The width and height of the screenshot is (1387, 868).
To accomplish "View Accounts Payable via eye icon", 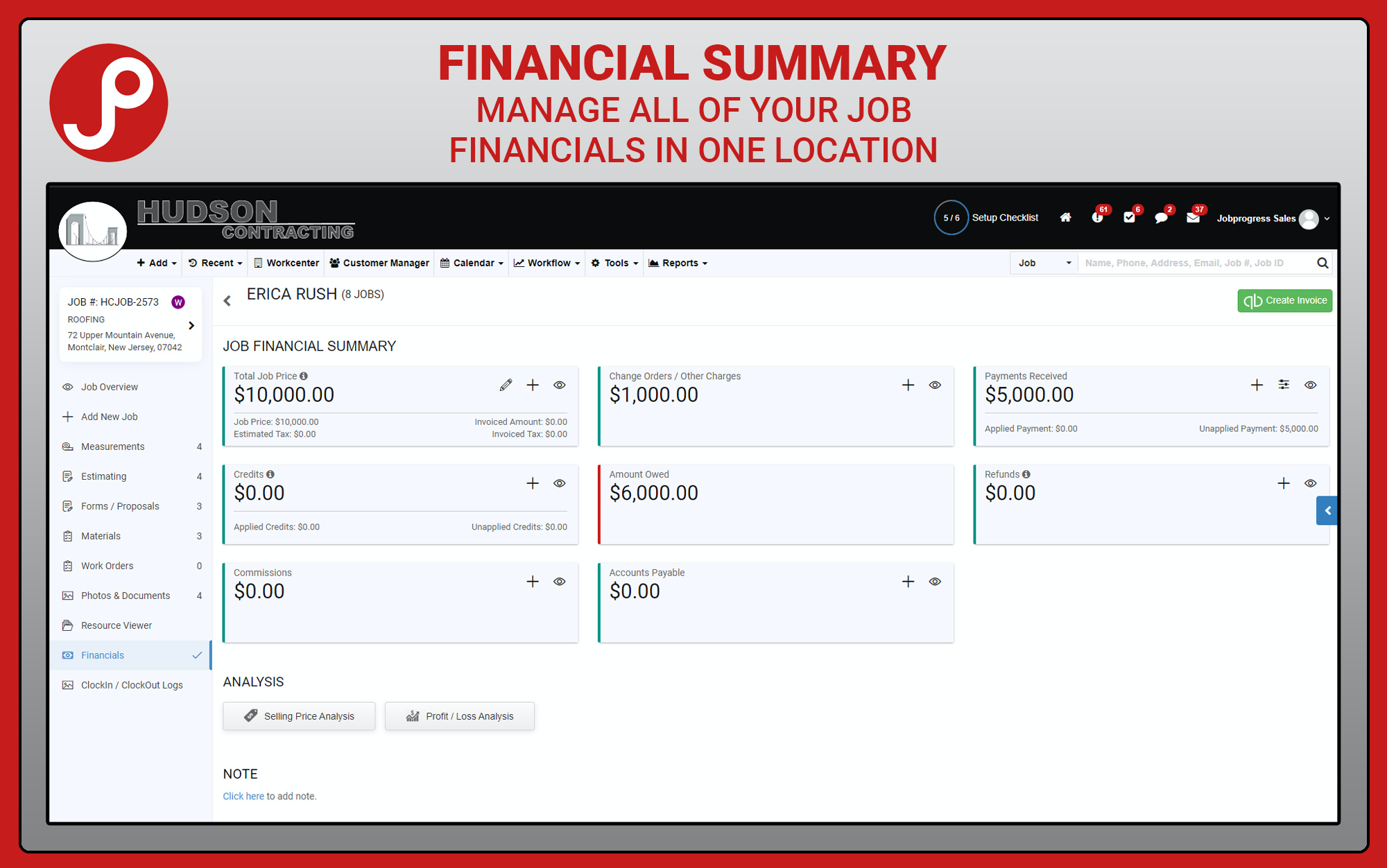I will pyautogui.click(x=935, y=582).
